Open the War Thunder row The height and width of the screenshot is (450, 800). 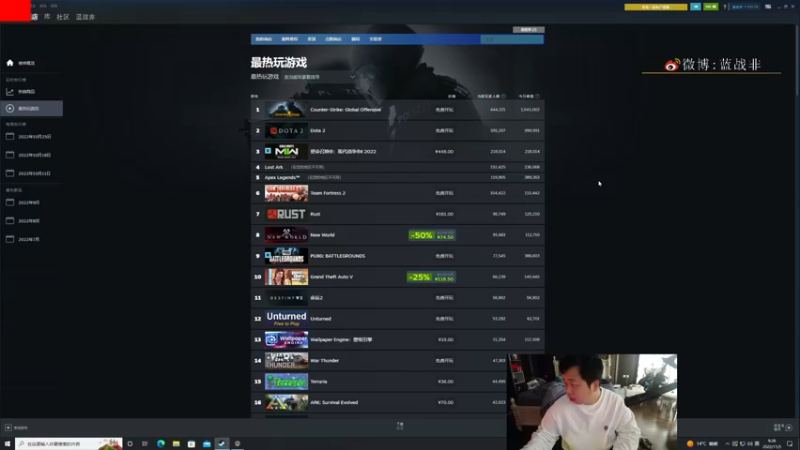point(397,361)
